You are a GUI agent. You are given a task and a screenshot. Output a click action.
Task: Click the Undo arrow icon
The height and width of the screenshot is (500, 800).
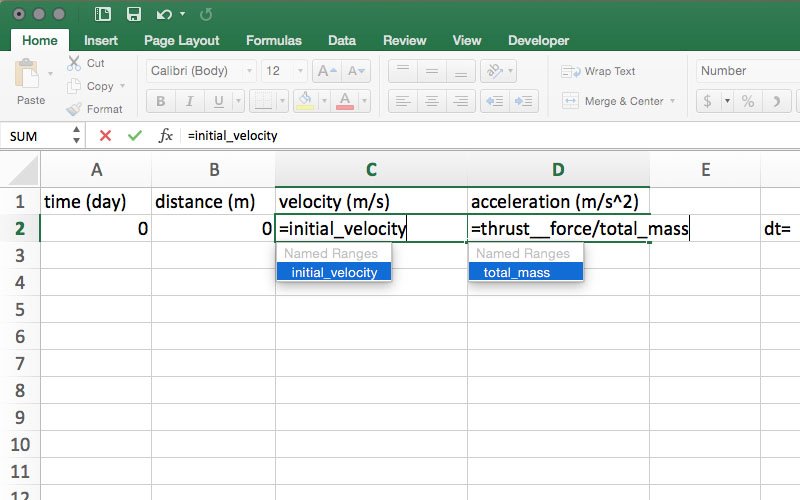[163, 14]
